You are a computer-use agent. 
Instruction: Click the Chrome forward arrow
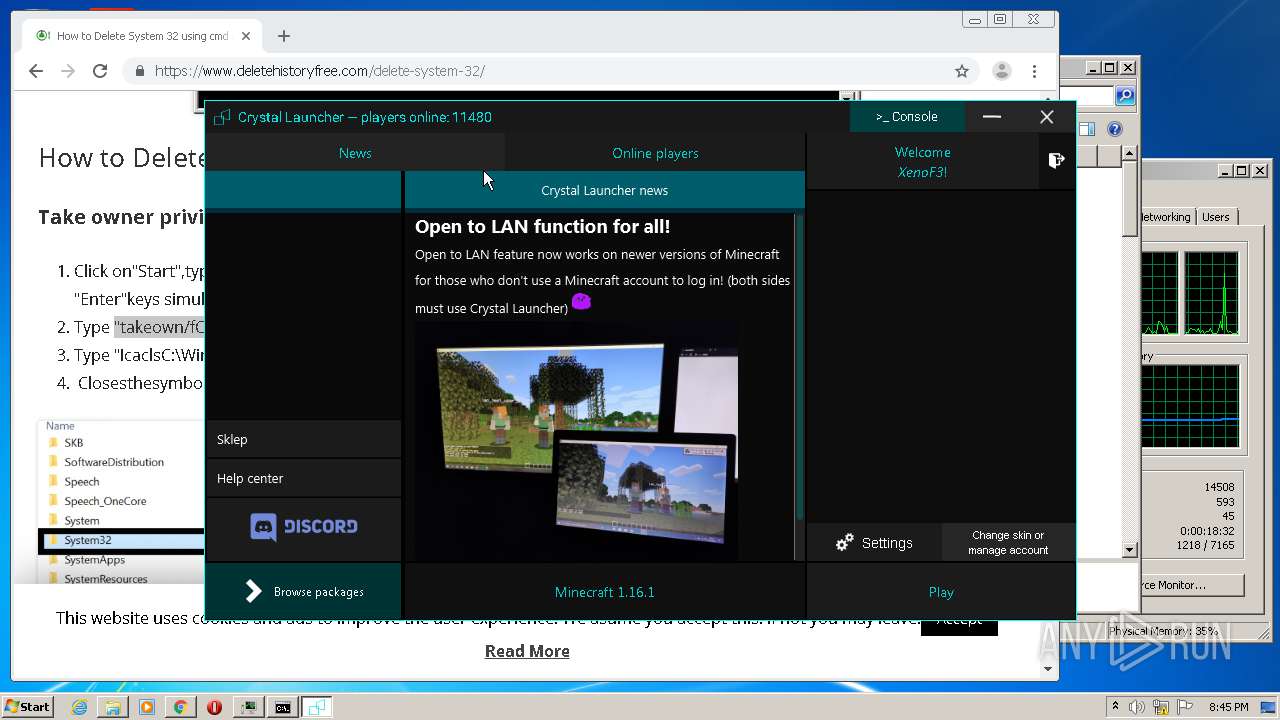(68, 71)
